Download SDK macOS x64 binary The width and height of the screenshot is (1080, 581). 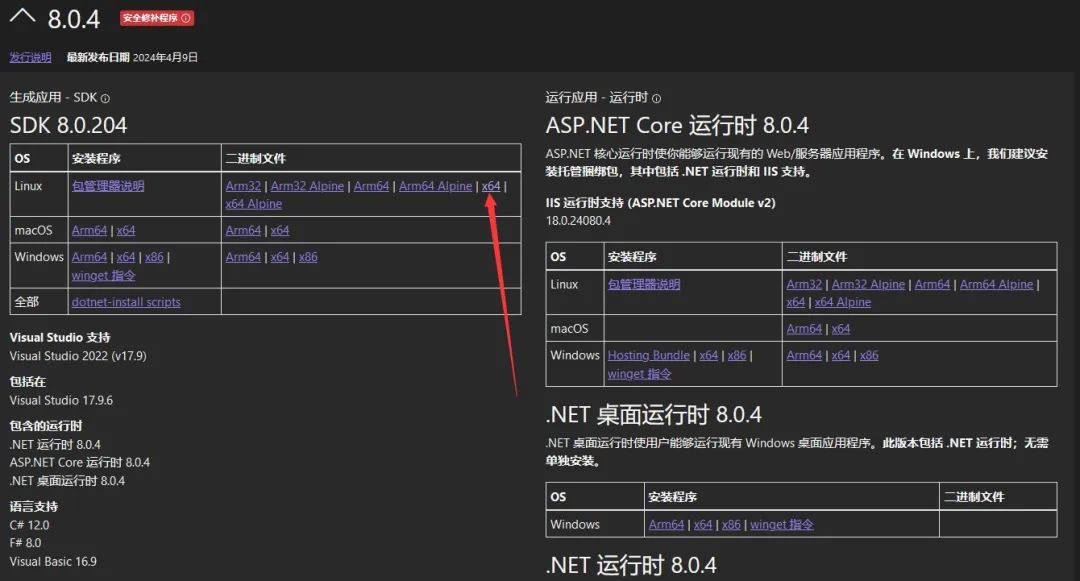(x=280, y=230)
